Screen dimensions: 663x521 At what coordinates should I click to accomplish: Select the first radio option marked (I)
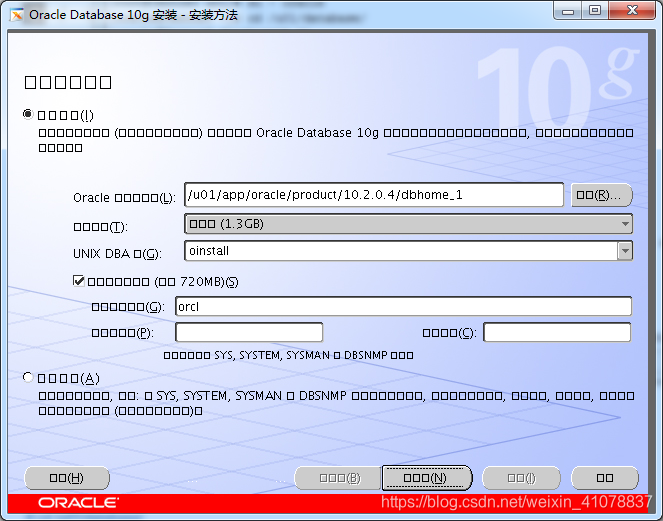pyautogui.click(x=28, y=115)
